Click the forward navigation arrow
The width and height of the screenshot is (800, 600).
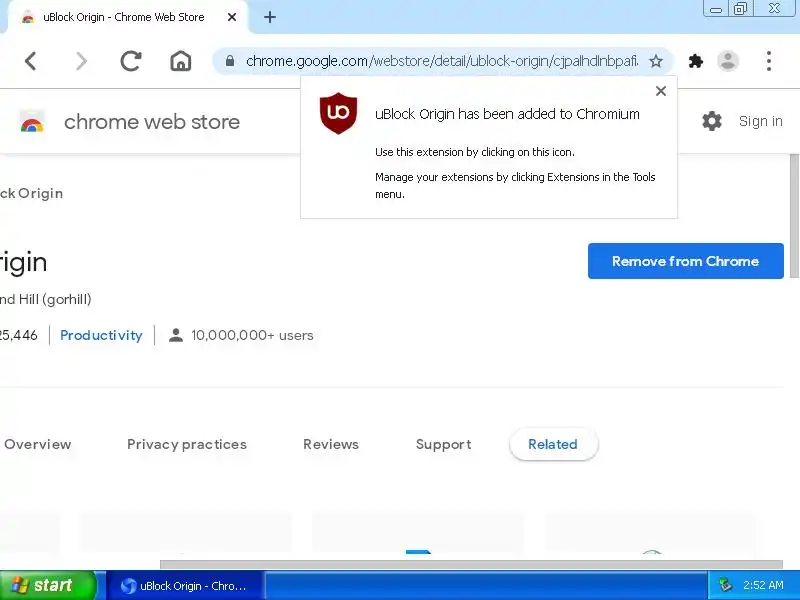(x=81, y=61)
